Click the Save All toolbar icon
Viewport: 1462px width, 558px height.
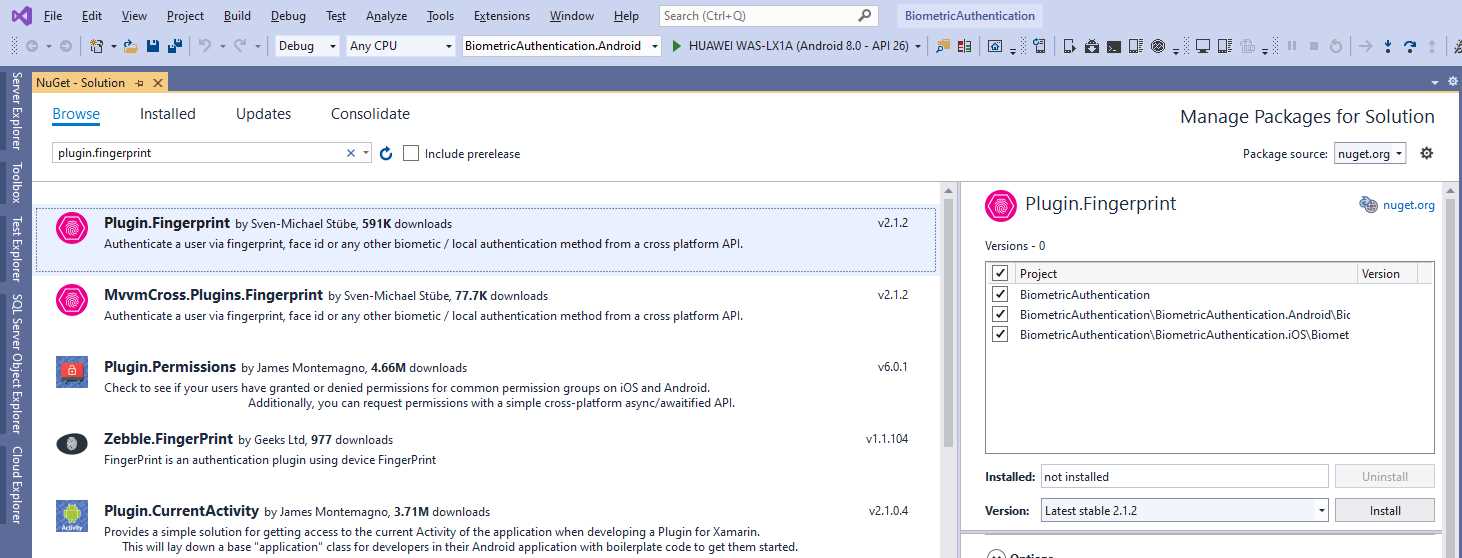click(x=174, y=46)
